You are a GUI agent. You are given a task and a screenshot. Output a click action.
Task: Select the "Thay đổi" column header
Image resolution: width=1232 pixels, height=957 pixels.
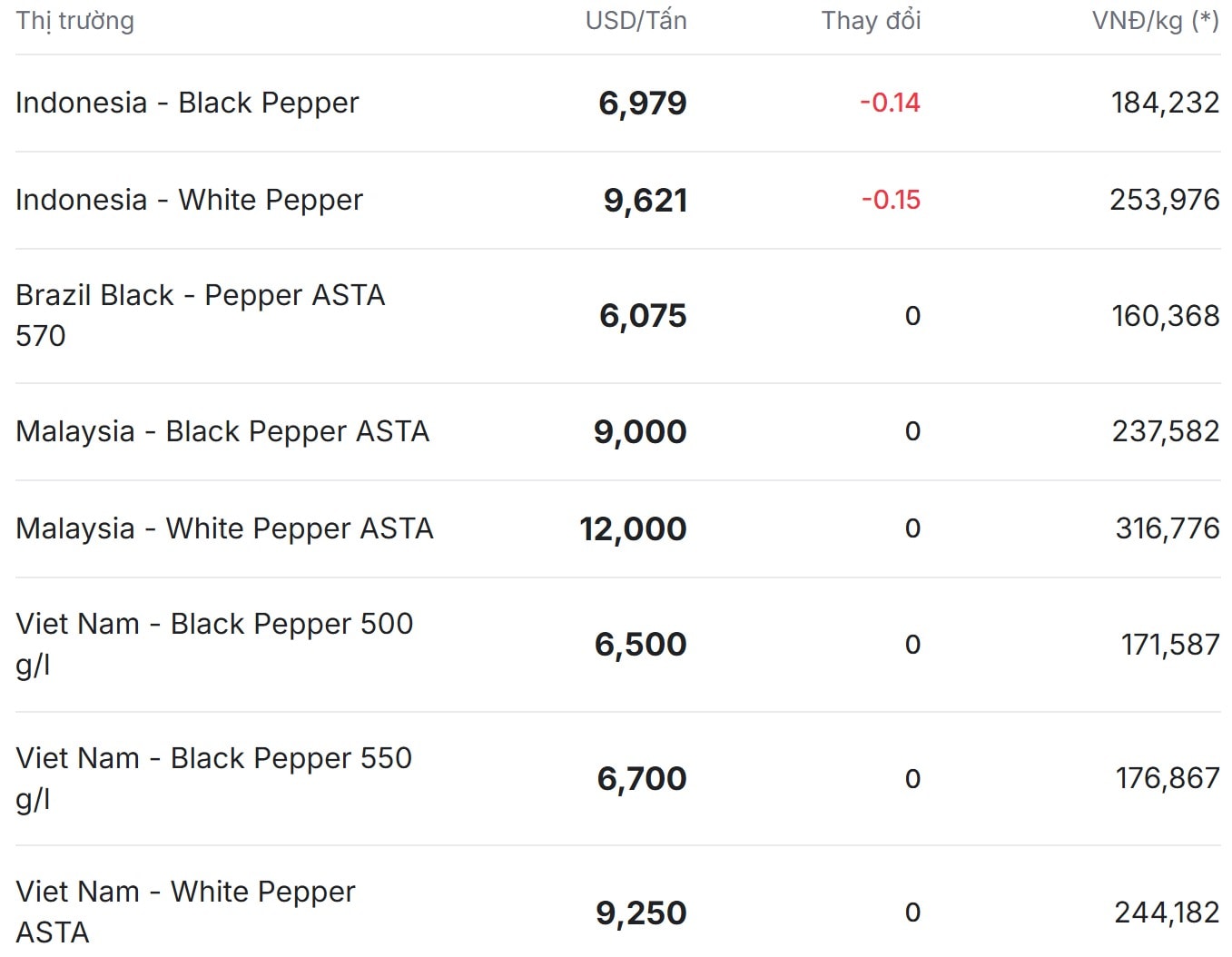click(x=871, y=21)
